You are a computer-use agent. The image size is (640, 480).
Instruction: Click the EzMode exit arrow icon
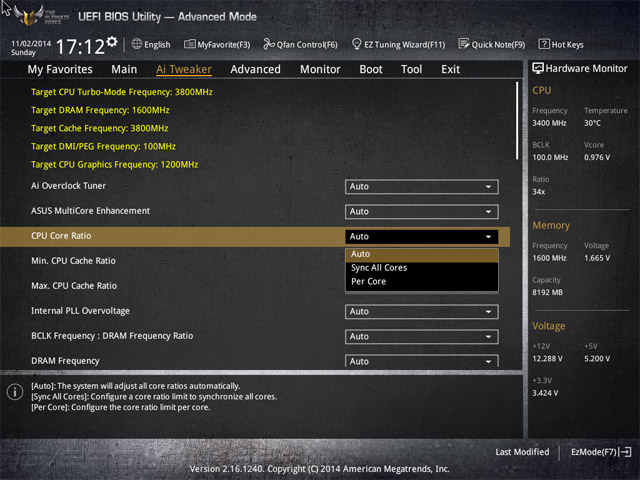coord(626,452)
